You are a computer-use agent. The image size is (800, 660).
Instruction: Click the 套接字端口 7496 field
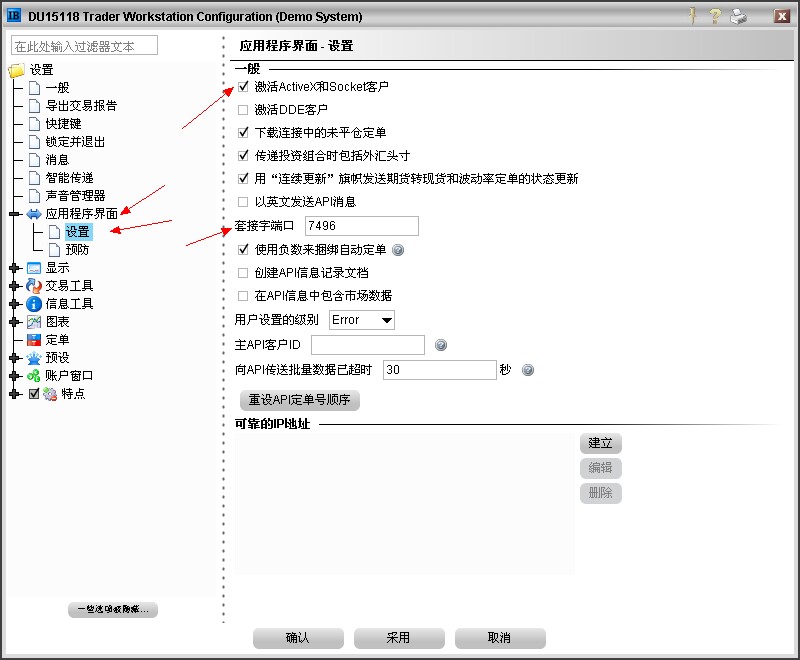tap(362, 226)
